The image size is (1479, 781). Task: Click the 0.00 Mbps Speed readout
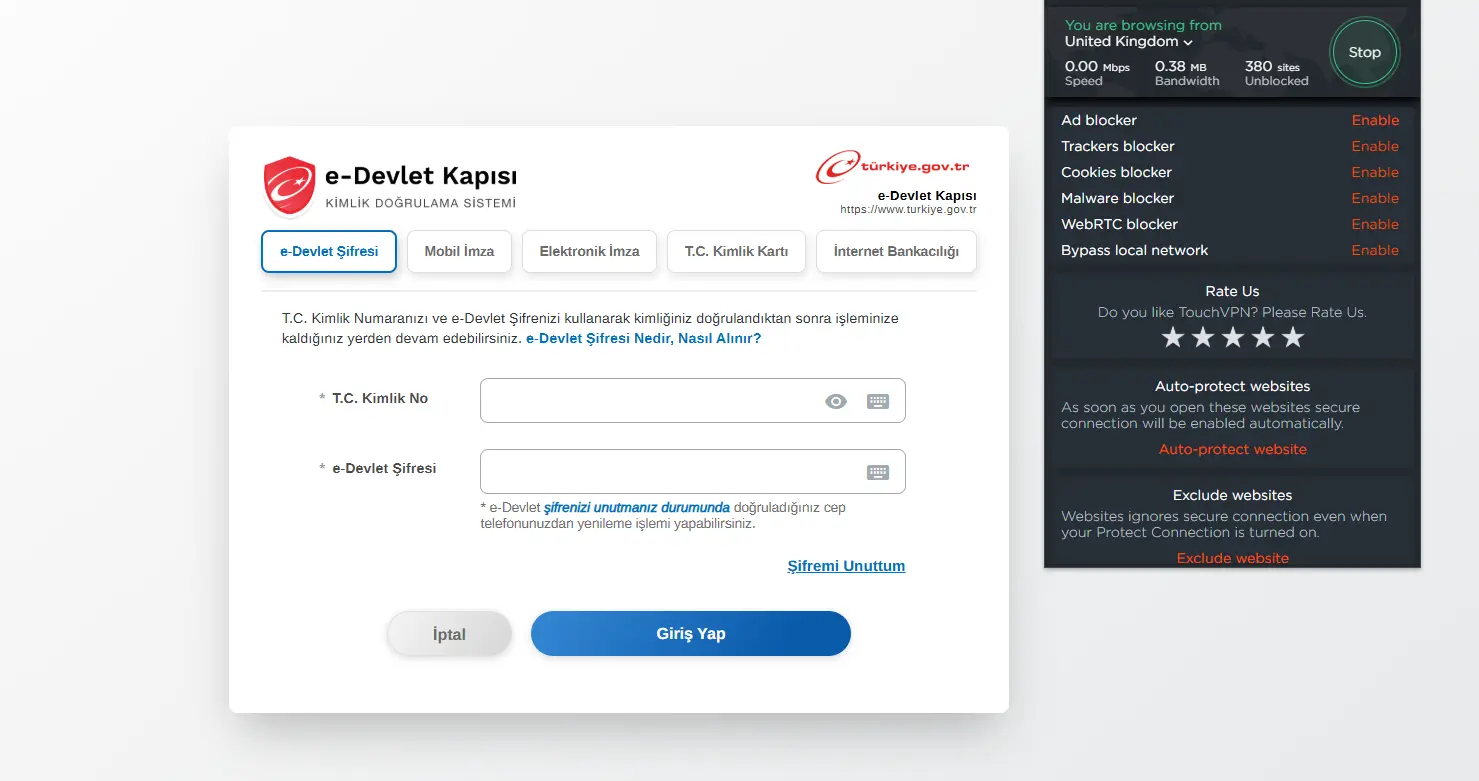(x=1097, y=73)
